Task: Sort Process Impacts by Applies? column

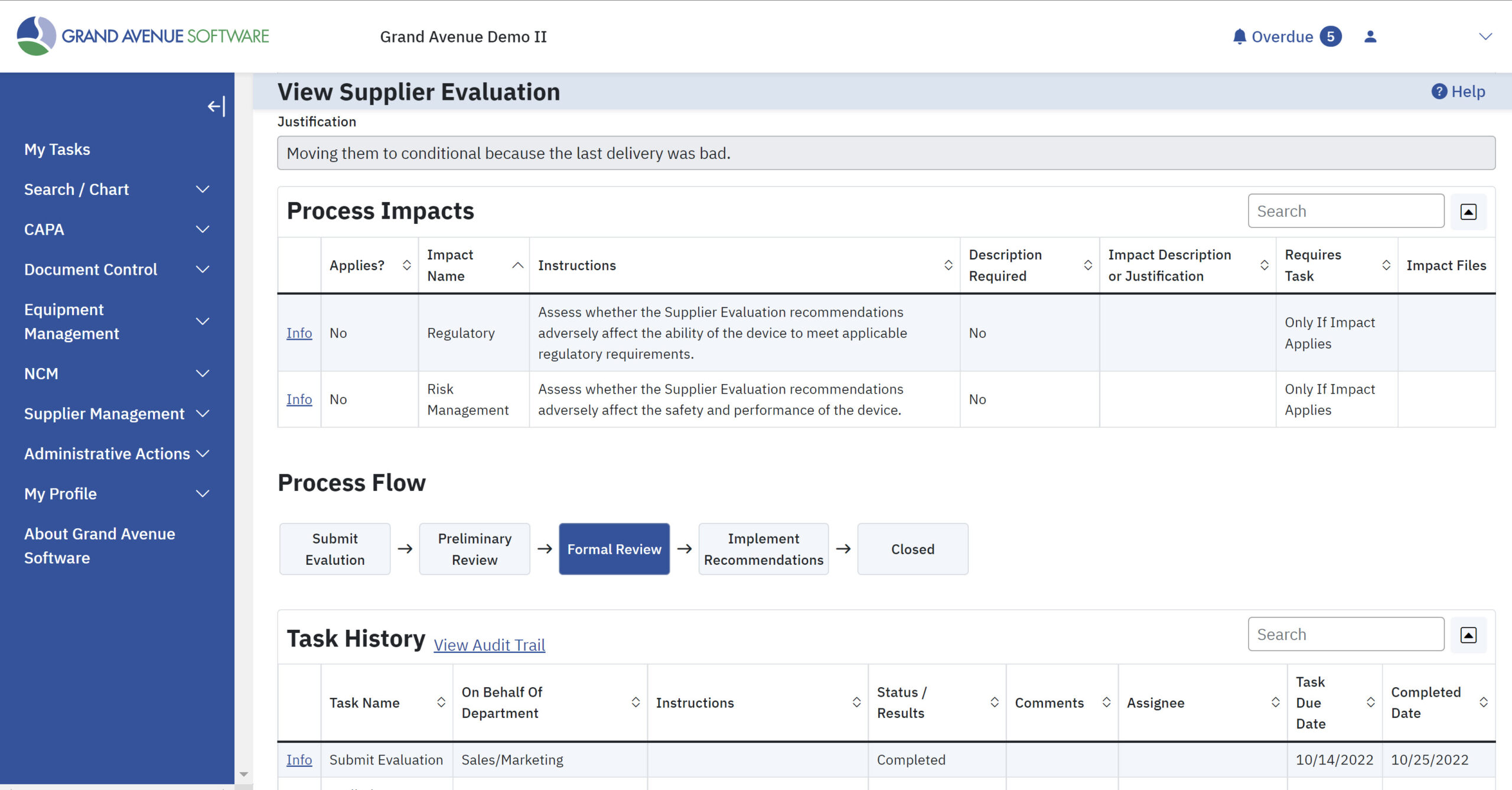Action: (406, 265)
